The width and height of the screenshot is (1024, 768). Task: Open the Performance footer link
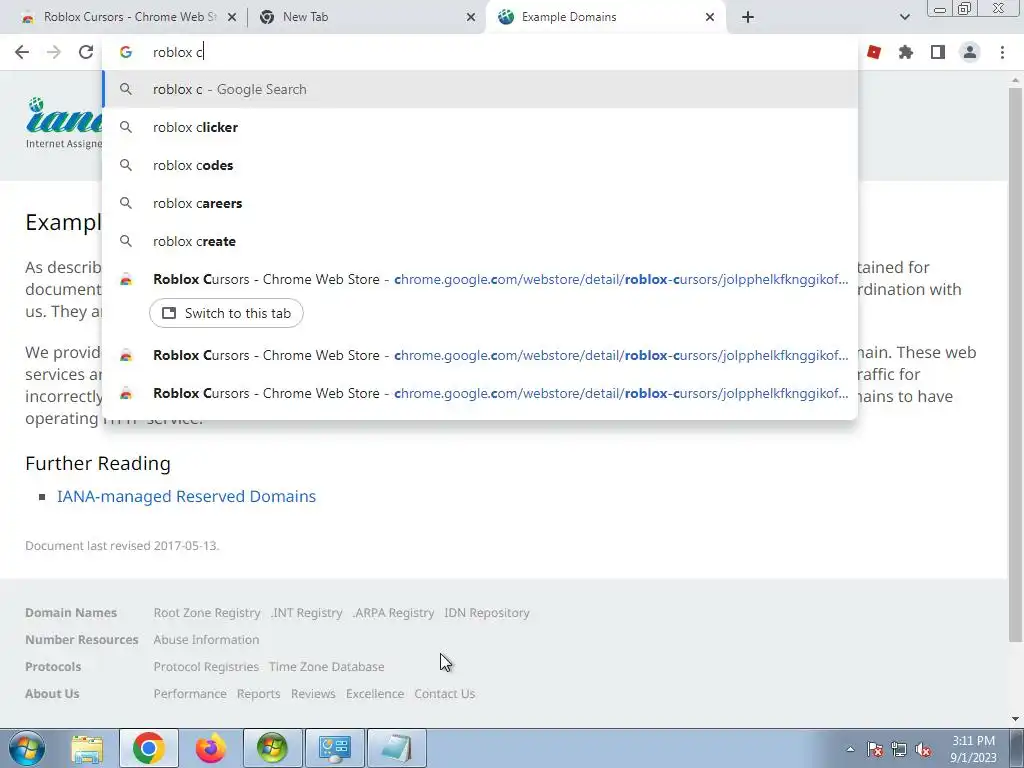pos(190,694)
